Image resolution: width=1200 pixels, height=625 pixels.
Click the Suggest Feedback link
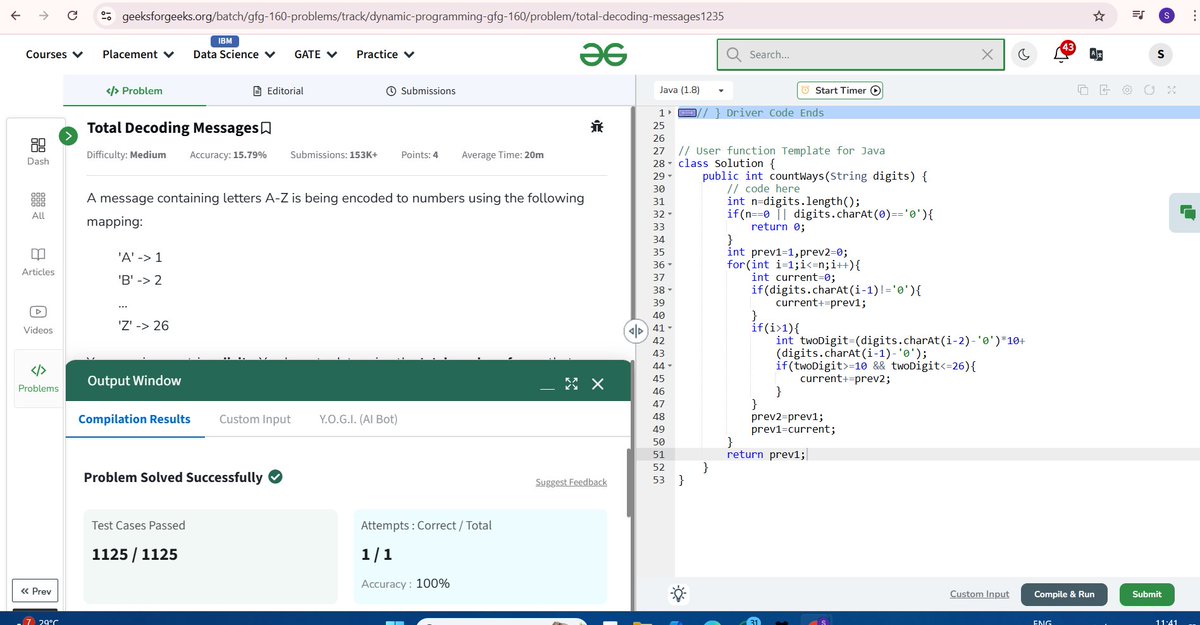point(570,481)
